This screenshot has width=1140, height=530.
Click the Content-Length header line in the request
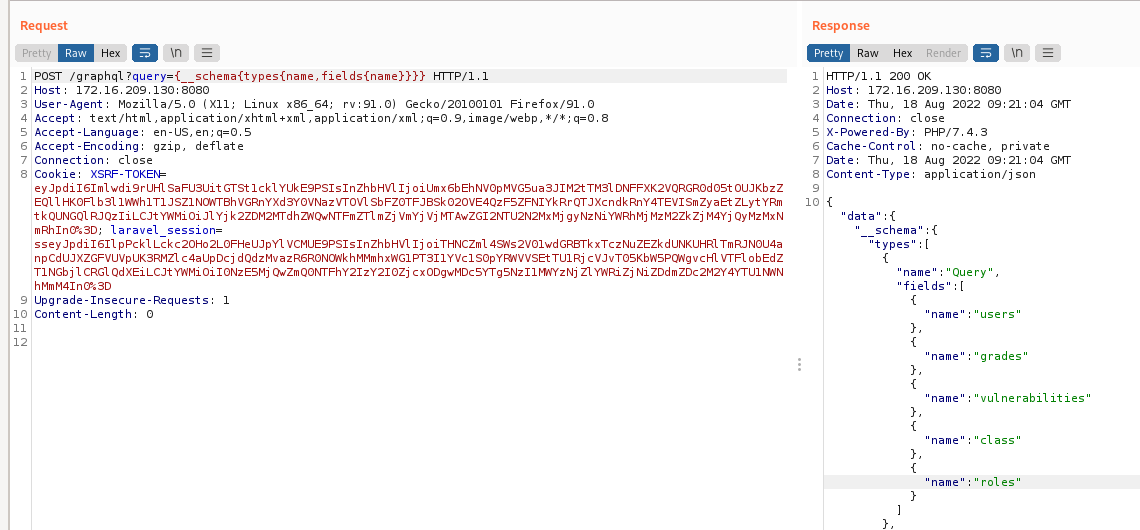pos(93,314)
